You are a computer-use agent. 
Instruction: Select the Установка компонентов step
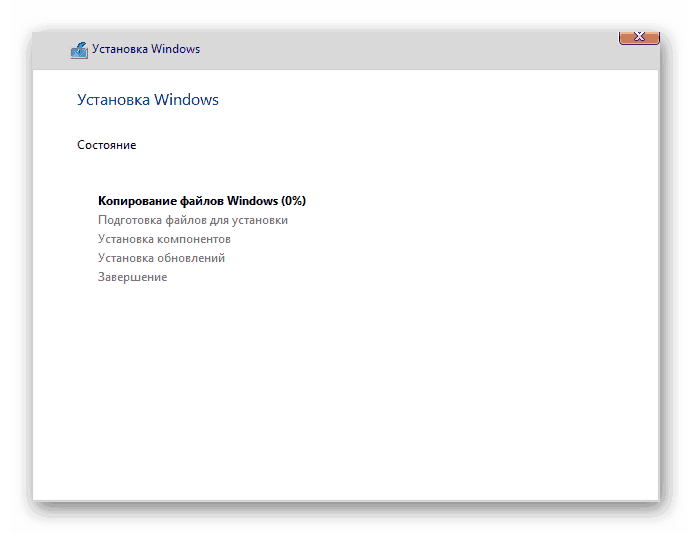coord(164,239)
